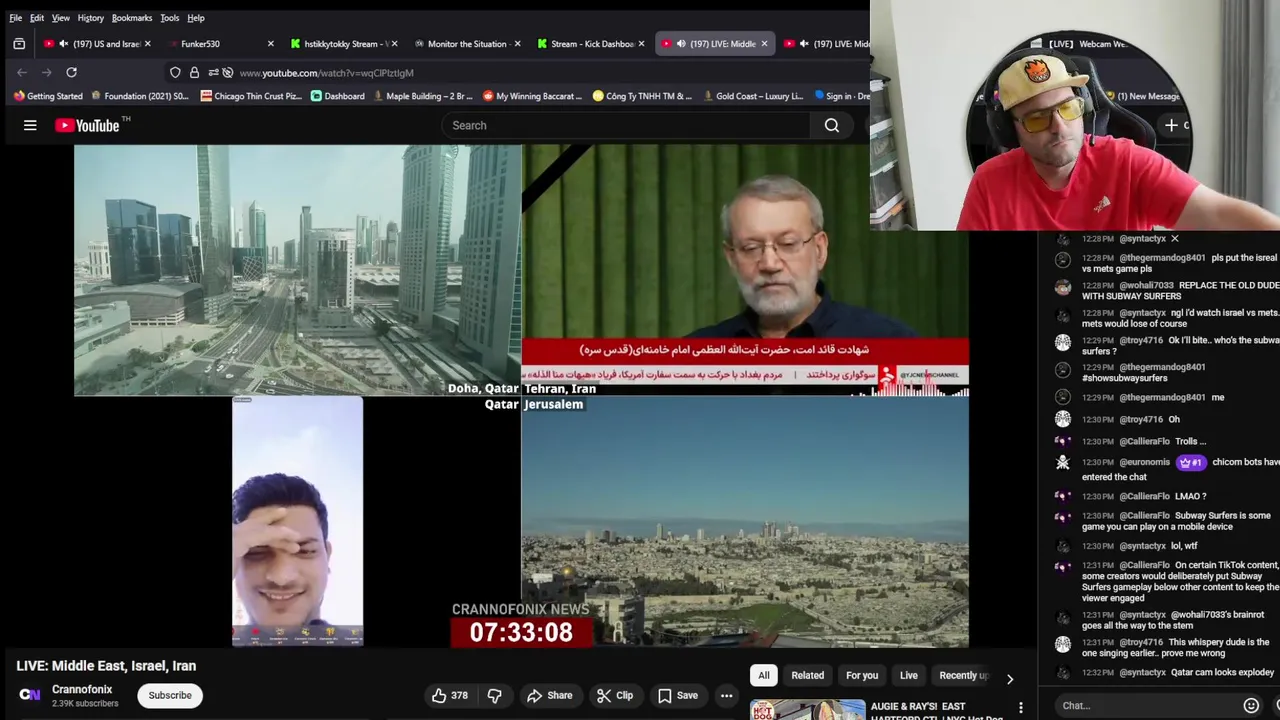Click the video title LIVE: Middle East, Israel, Iran

pyautogui.click(x=106, y=666)
